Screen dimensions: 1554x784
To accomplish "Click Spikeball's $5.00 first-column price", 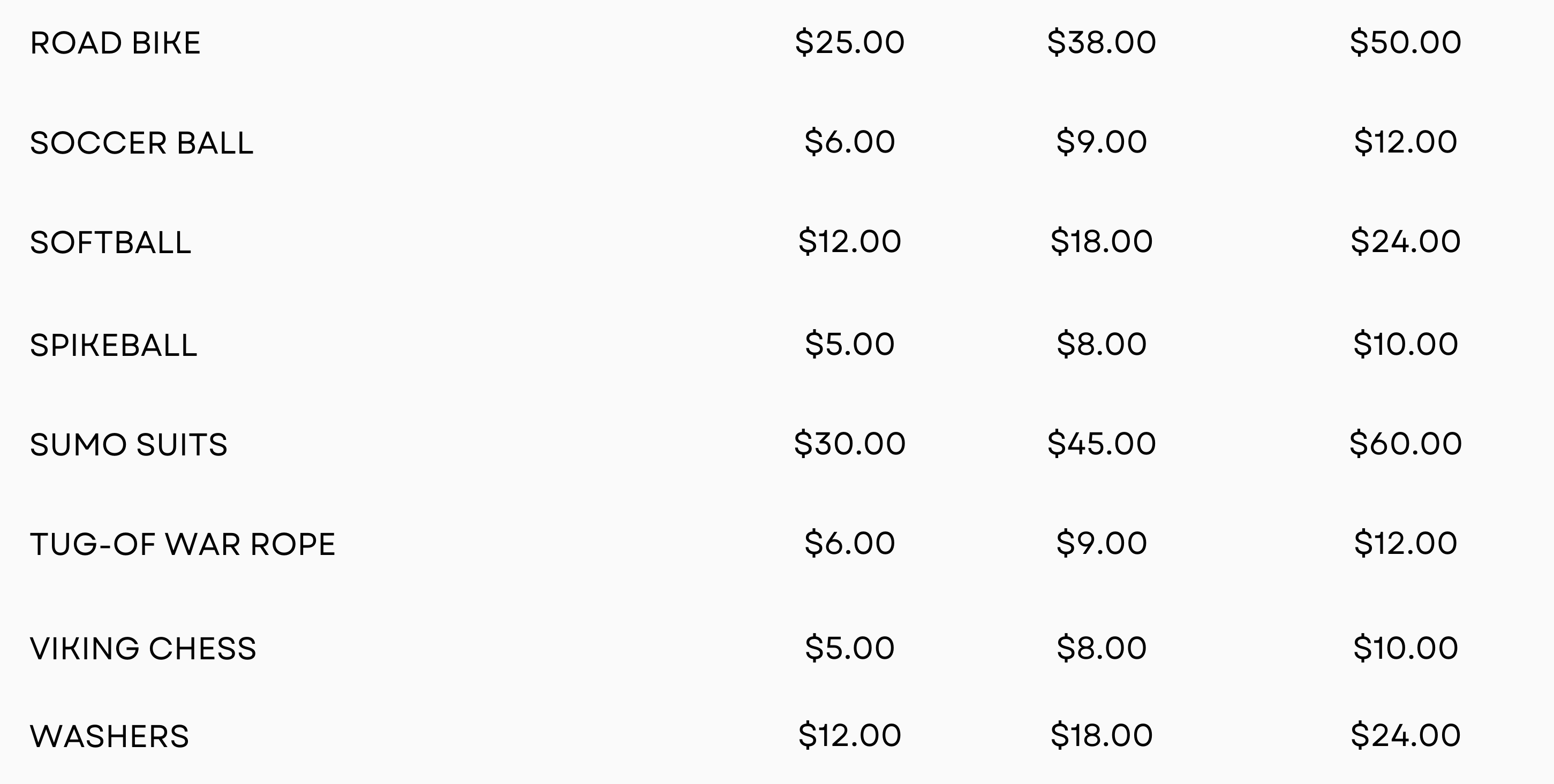I will click(x=849, y=344).
